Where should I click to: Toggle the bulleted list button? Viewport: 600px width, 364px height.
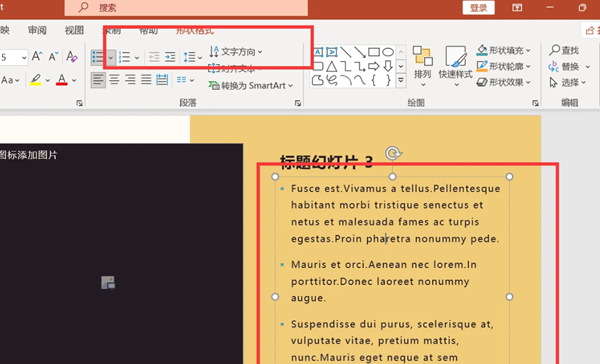pyautogui.click(x=98, y=58)
